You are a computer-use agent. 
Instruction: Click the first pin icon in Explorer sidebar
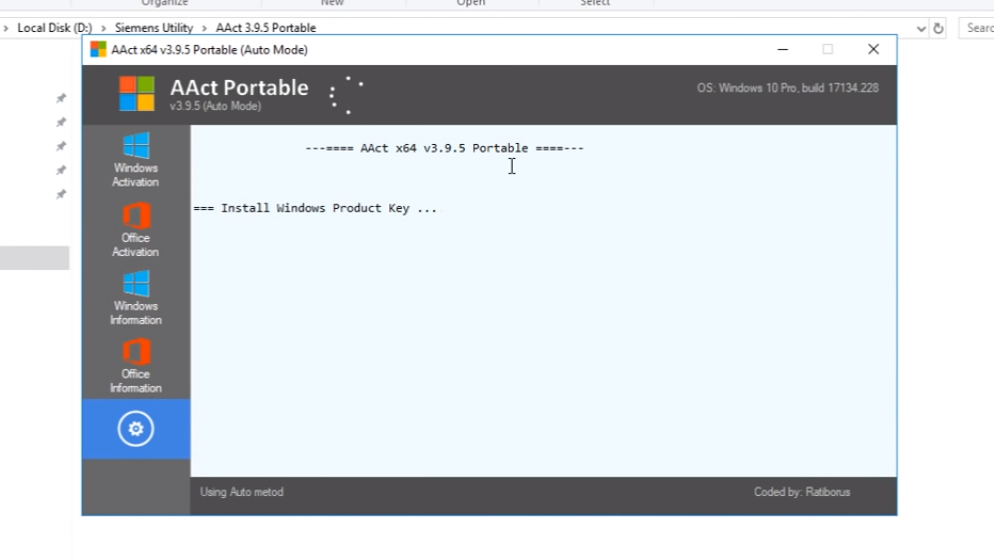pos(61,98)
